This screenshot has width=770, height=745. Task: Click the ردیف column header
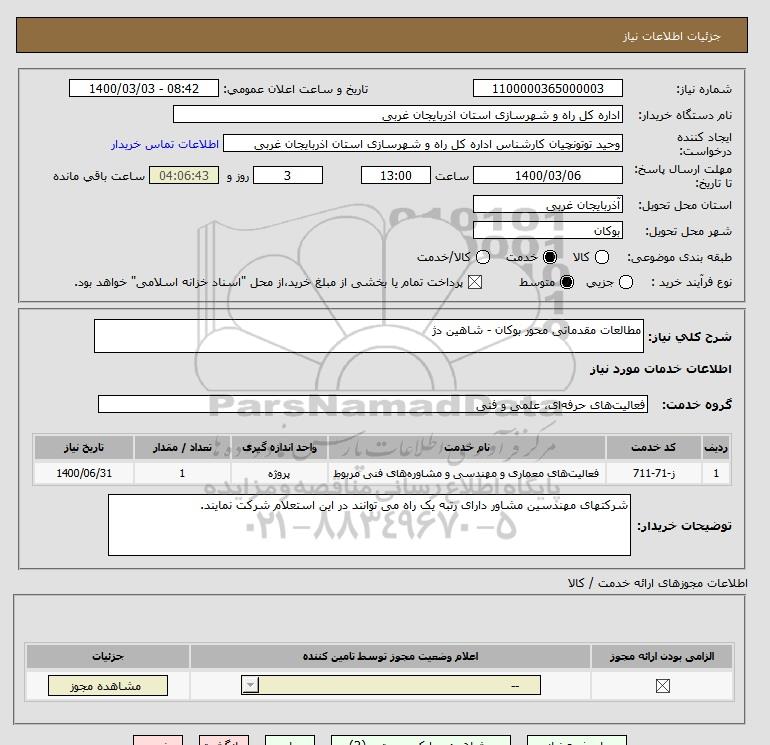click(716, 447)
